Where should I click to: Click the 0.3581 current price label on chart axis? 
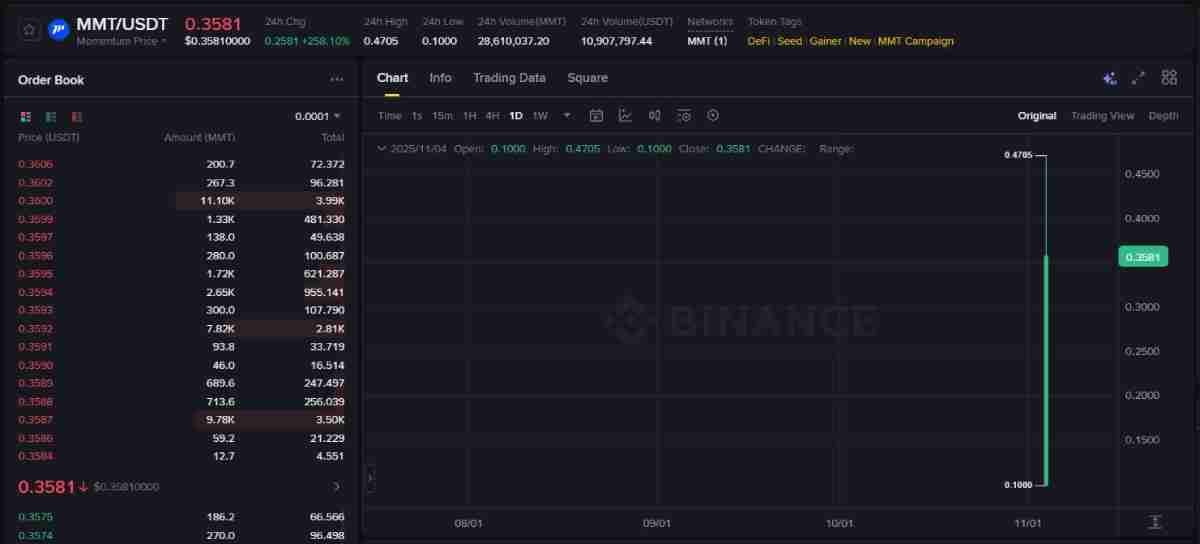1143,257
